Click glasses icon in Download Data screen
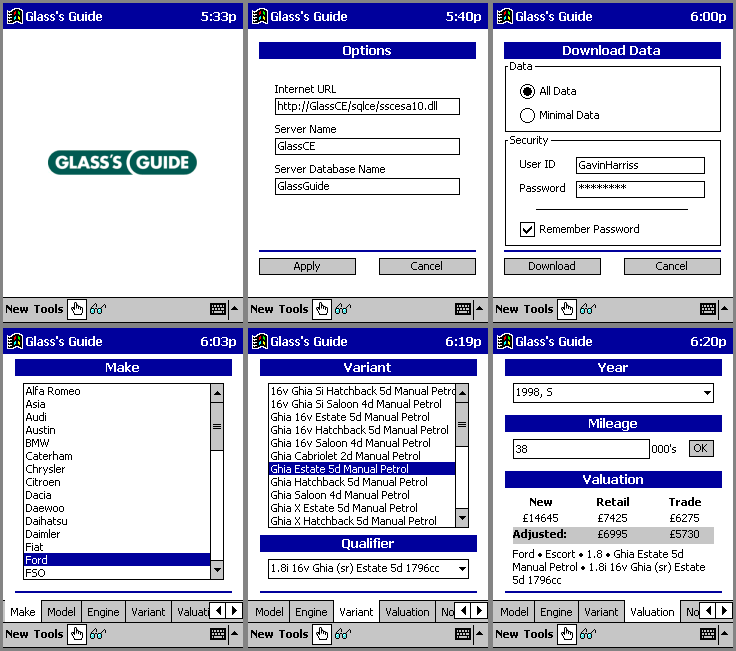This screenshot has width=736, height=651. [x=588, y=309]
